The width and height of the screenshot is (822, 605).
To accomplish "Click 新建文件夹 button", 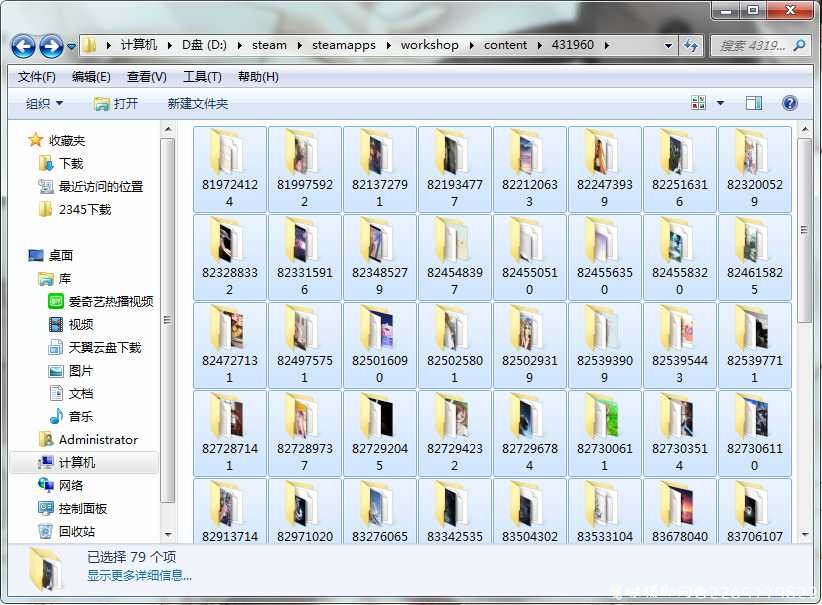I will pyautogui.click(x=198, y=103).
